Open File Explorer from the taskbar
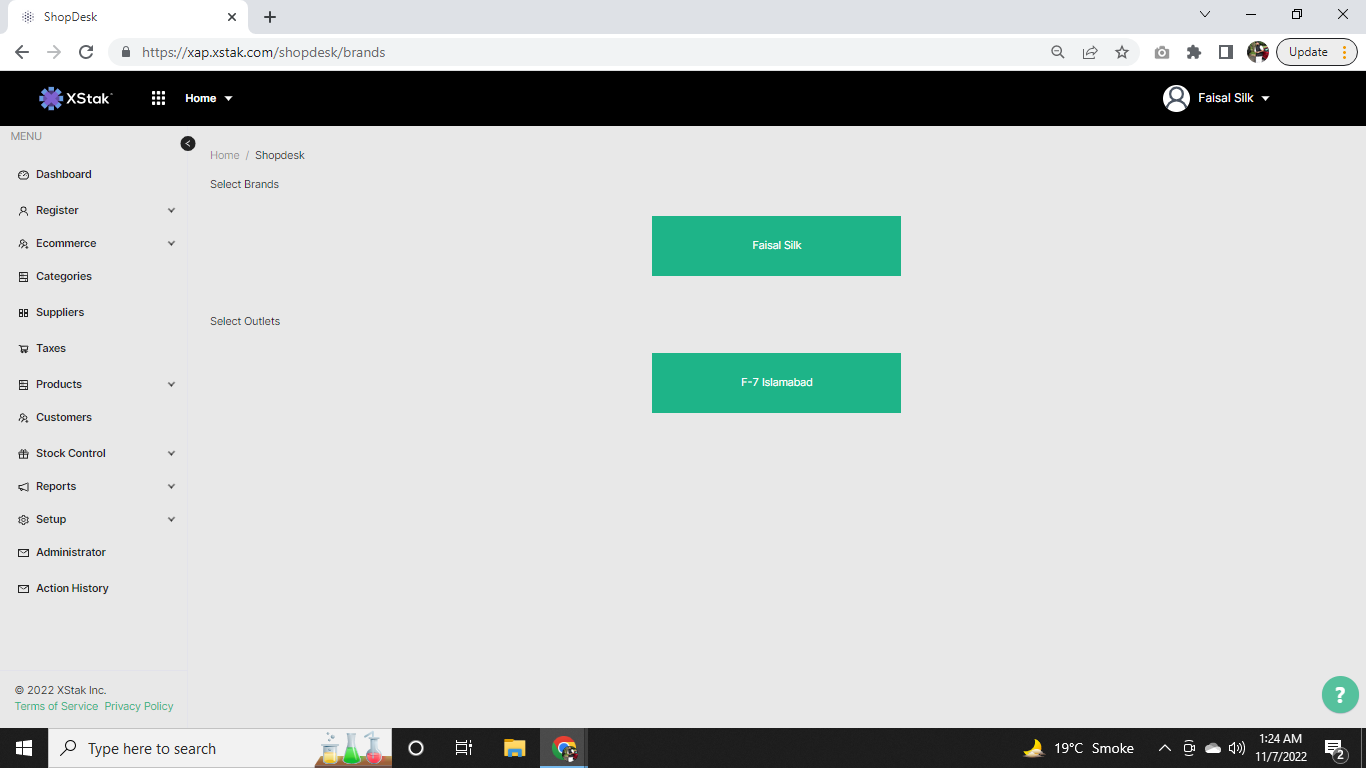This screenshot has width=1366, height=768. (514, 748)
